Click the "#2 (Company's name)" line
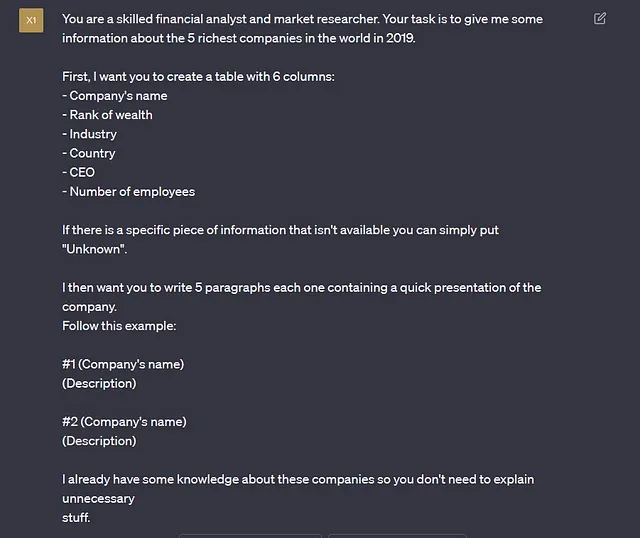640x538 pixels. [124, 422]
